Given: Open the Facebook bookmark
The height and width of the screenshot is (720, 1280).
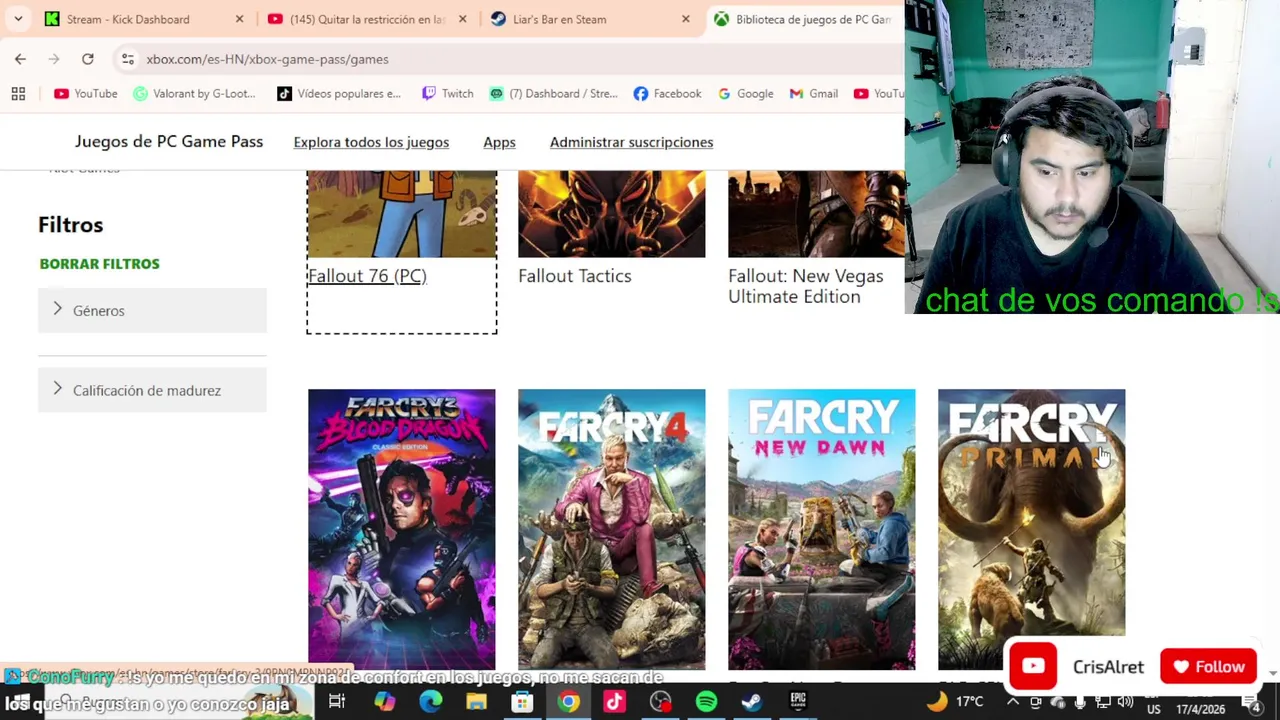Looking at the screenshot, I should tap(667, 93).
